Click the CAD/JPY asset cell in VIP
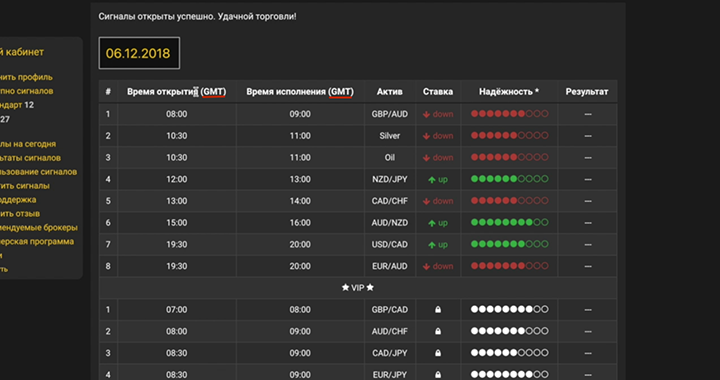This screenshot has width=720, height=380. click(x=389, y=353)
